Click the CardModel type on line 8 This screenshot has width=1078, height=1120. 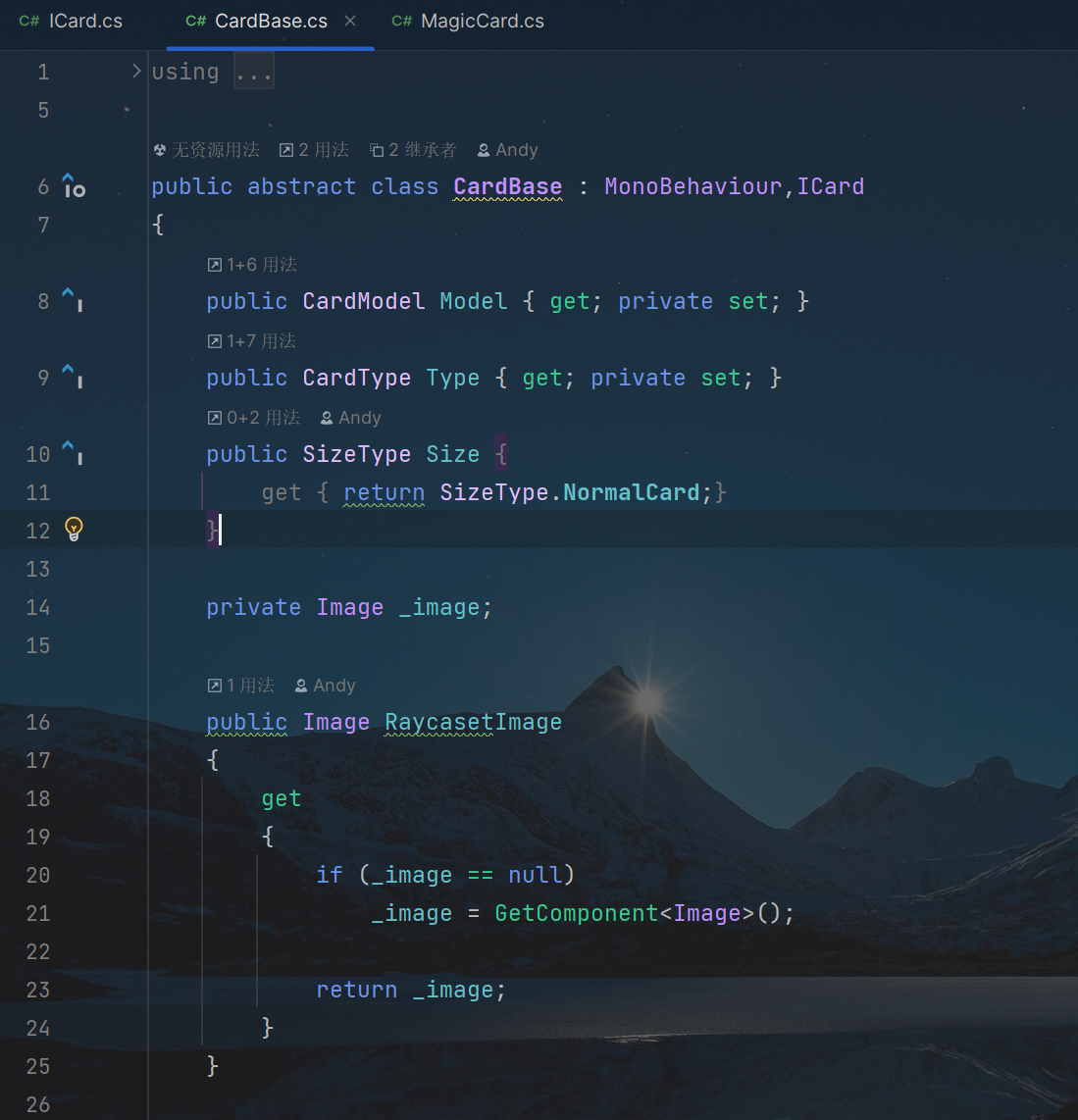coord(364,301)
